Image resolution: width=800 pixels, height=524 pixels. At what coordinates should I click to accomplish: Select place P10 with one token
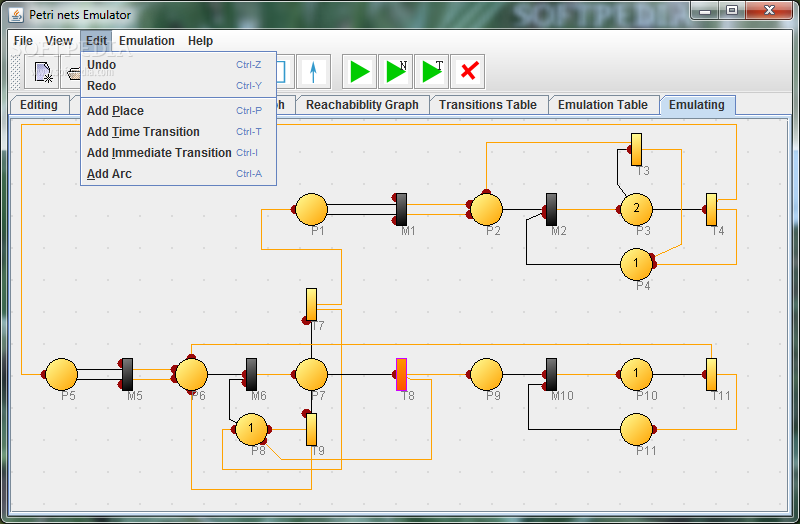click(x=637, y=374)
